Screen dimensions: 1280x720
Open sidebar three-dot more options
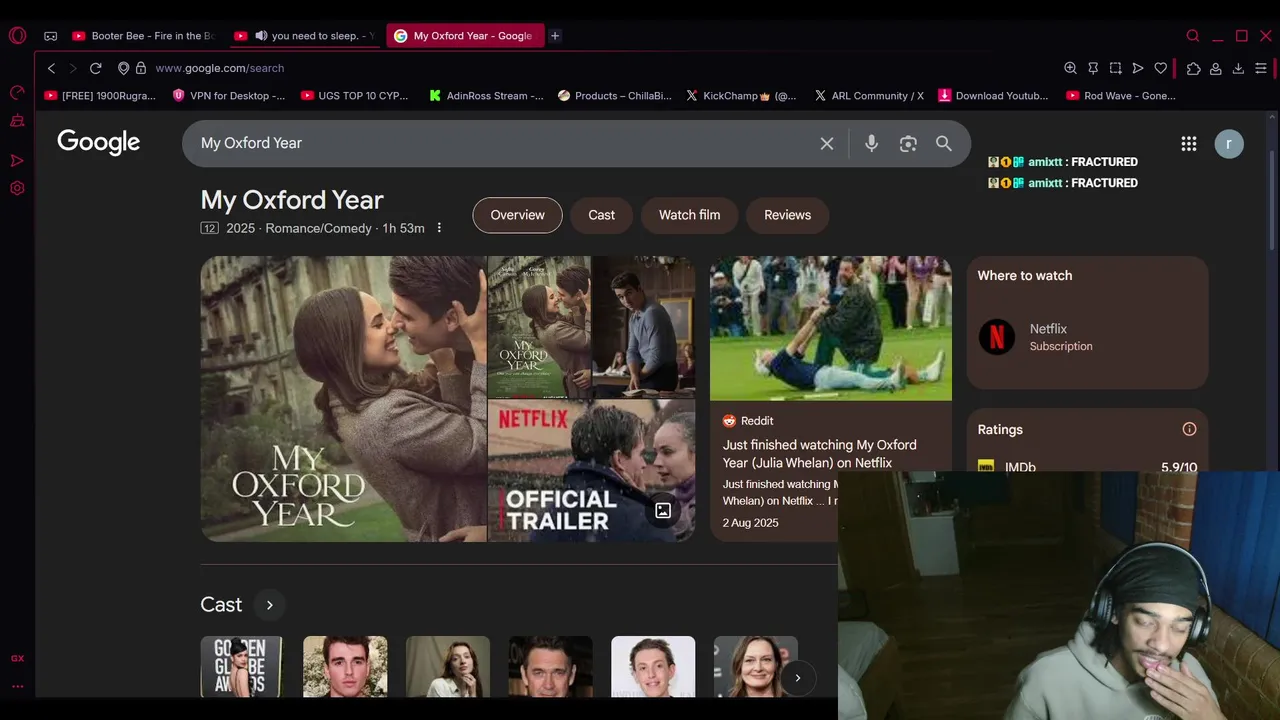pyautogui.click(x=17, y=686)
